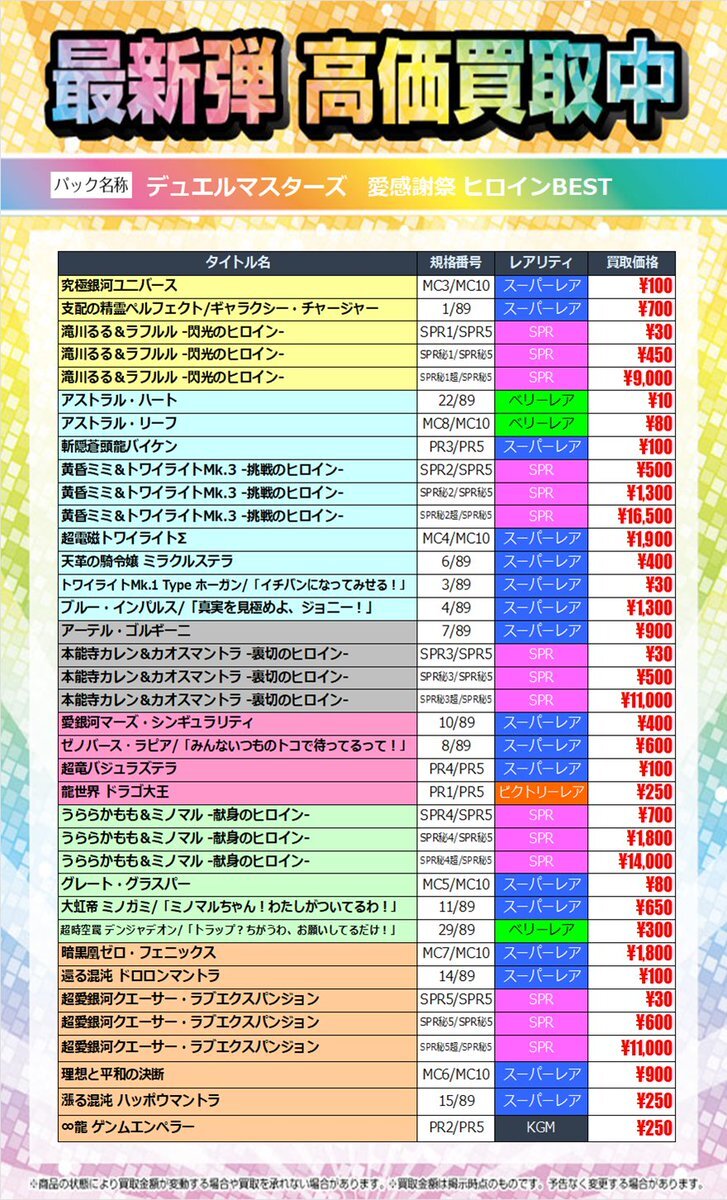Select the 還る混沌 ドロロンマントラ title cell

(x=237, y=976)
